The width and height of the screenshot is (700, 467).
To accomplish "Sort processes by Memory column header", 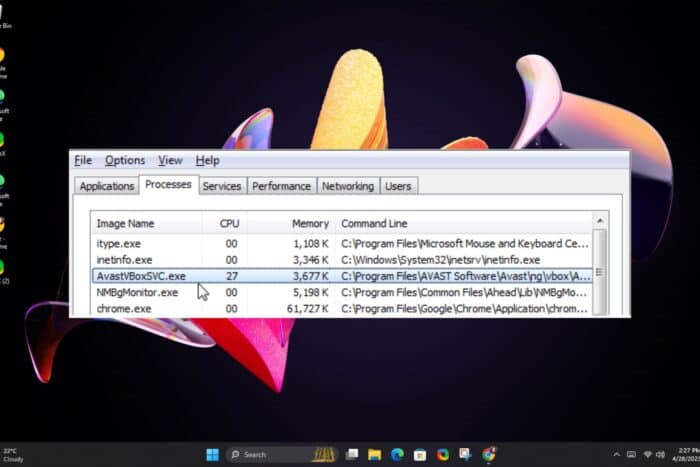I will click(x=310, y=224).
